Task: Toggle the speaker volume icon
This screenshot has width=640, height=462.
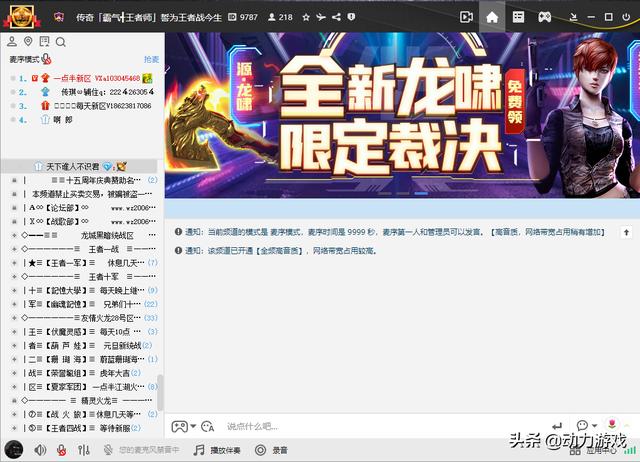Action: [40, 450]
